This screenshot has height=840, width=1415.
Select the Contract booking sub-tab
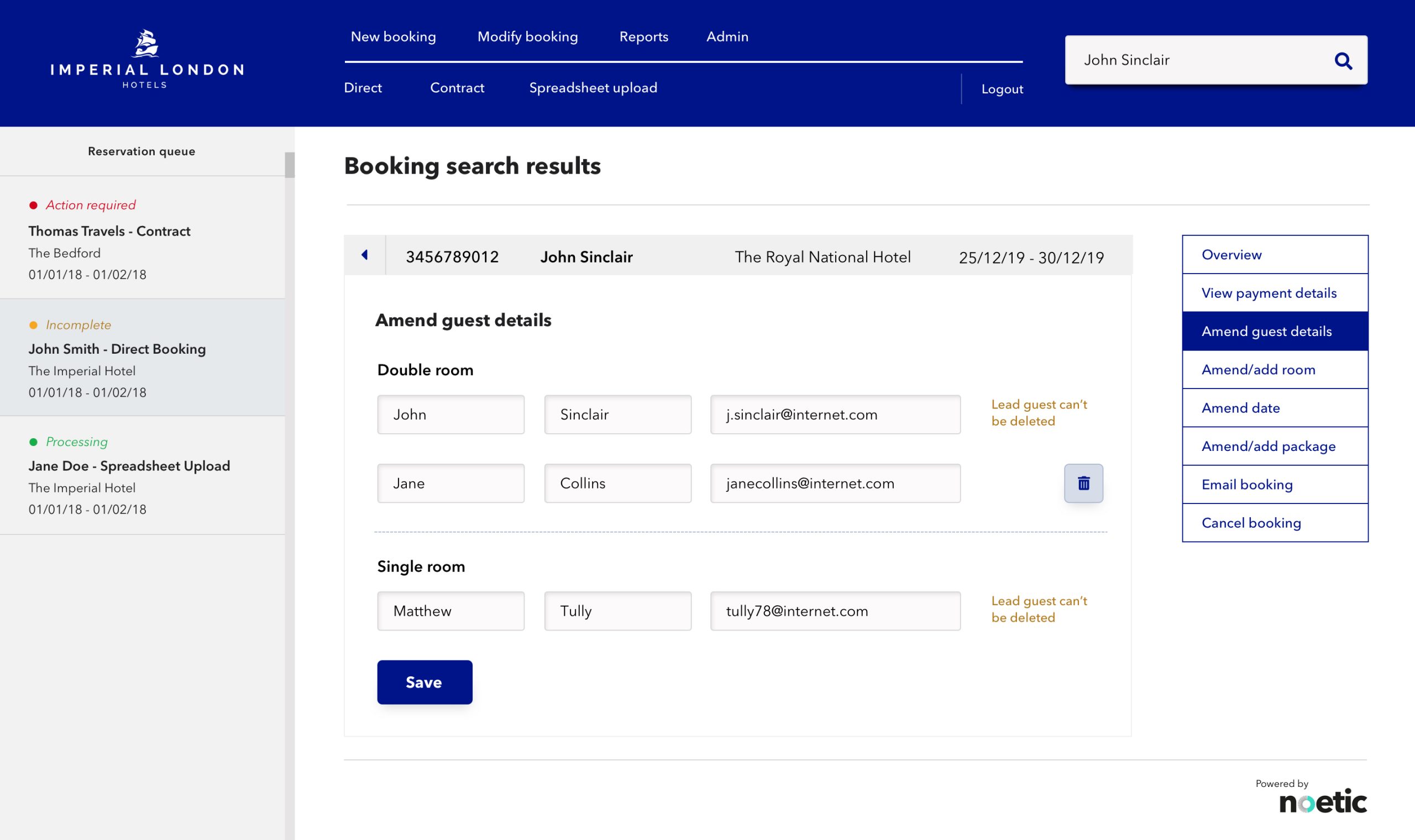tap(457, 88)
